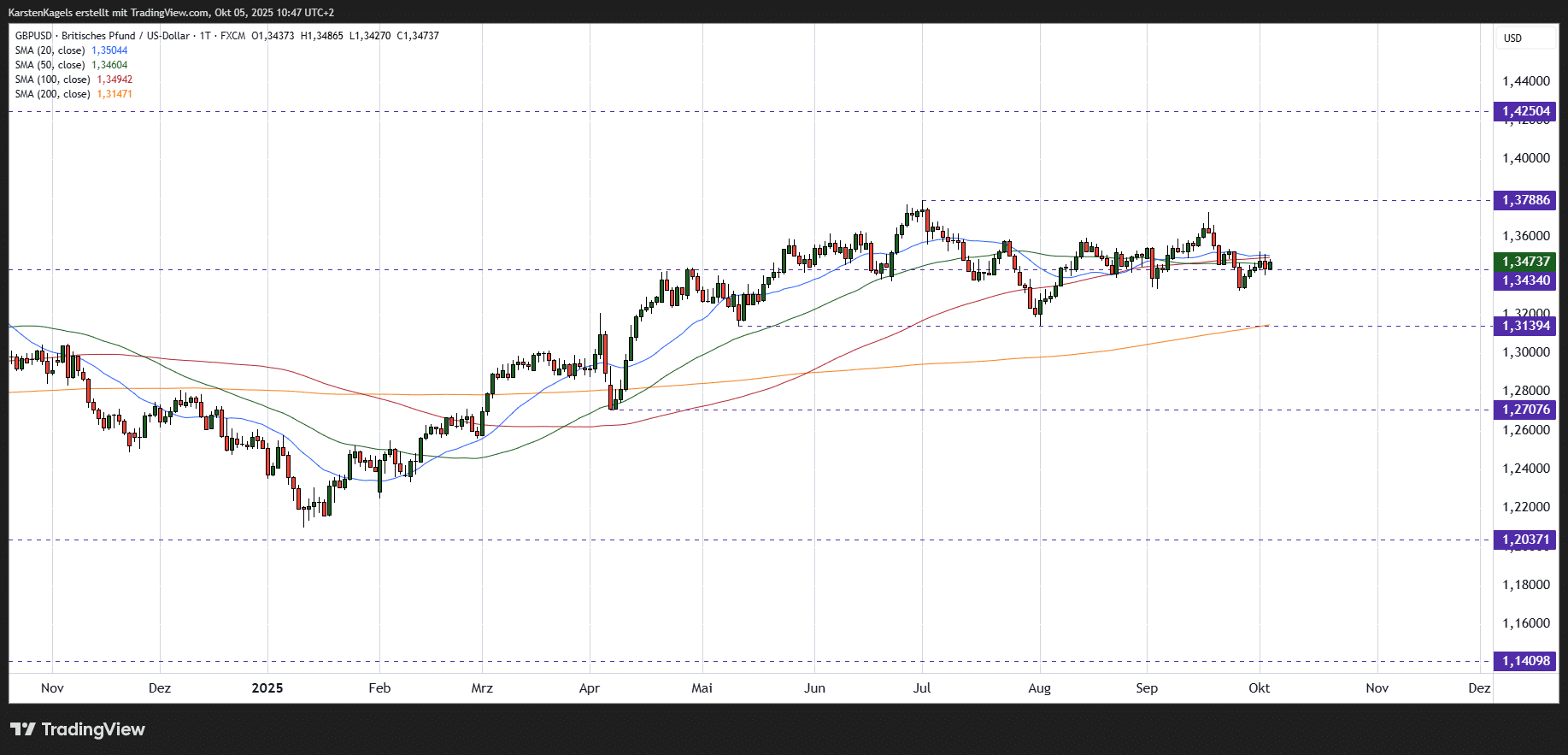
Task: Click the 1,14098 price level label
Action: click(x=1525, y=661)
